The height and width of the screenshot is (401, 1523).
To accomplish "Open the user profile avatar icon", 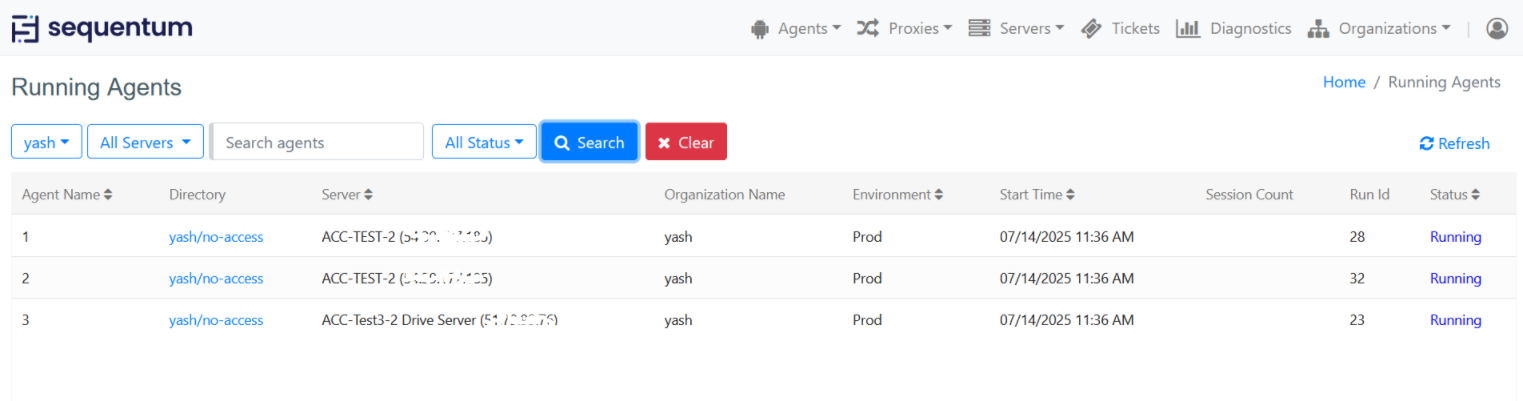I will [x=1496, y=29].
